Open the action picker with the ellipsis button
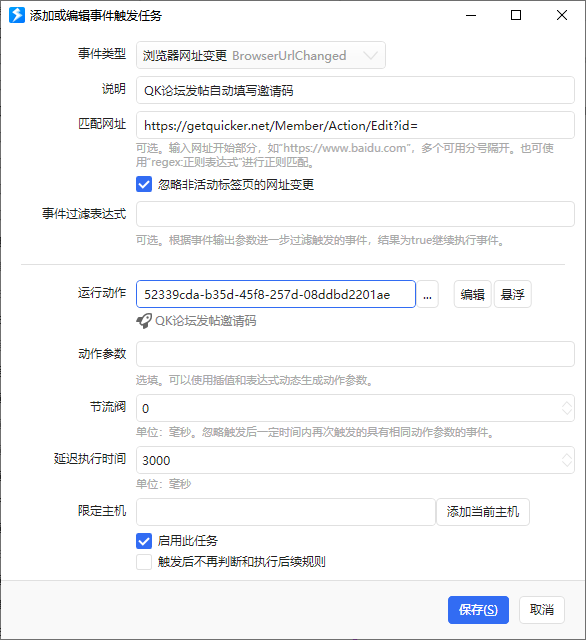Viewport: 586px width, 640px height. coord(427,294)
